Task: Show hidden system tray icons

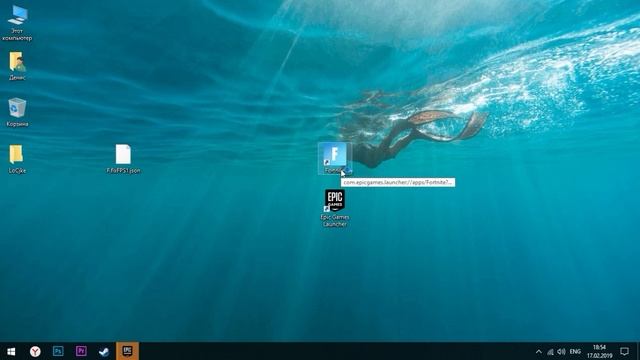Action: click(539, 351)
